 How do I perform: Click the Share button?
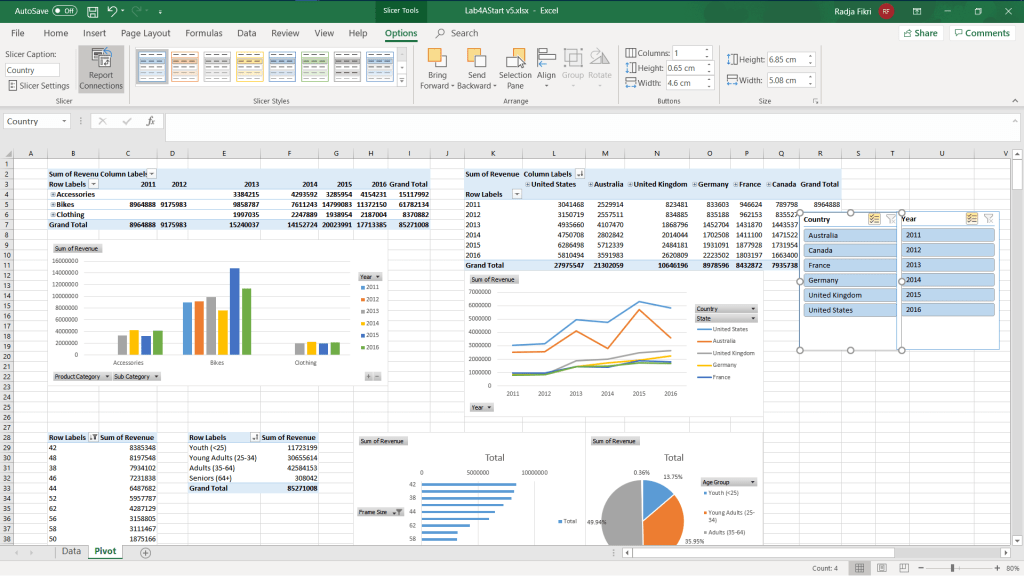click(x=920, y=33)
